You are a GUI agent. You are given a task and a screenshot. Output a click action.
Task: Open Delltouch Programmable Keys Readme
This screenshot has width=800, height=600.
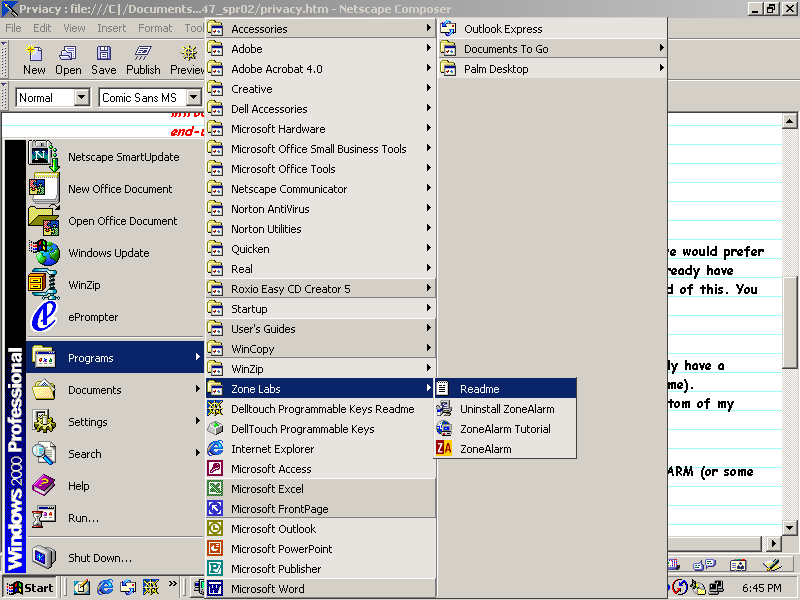(321, 409)
